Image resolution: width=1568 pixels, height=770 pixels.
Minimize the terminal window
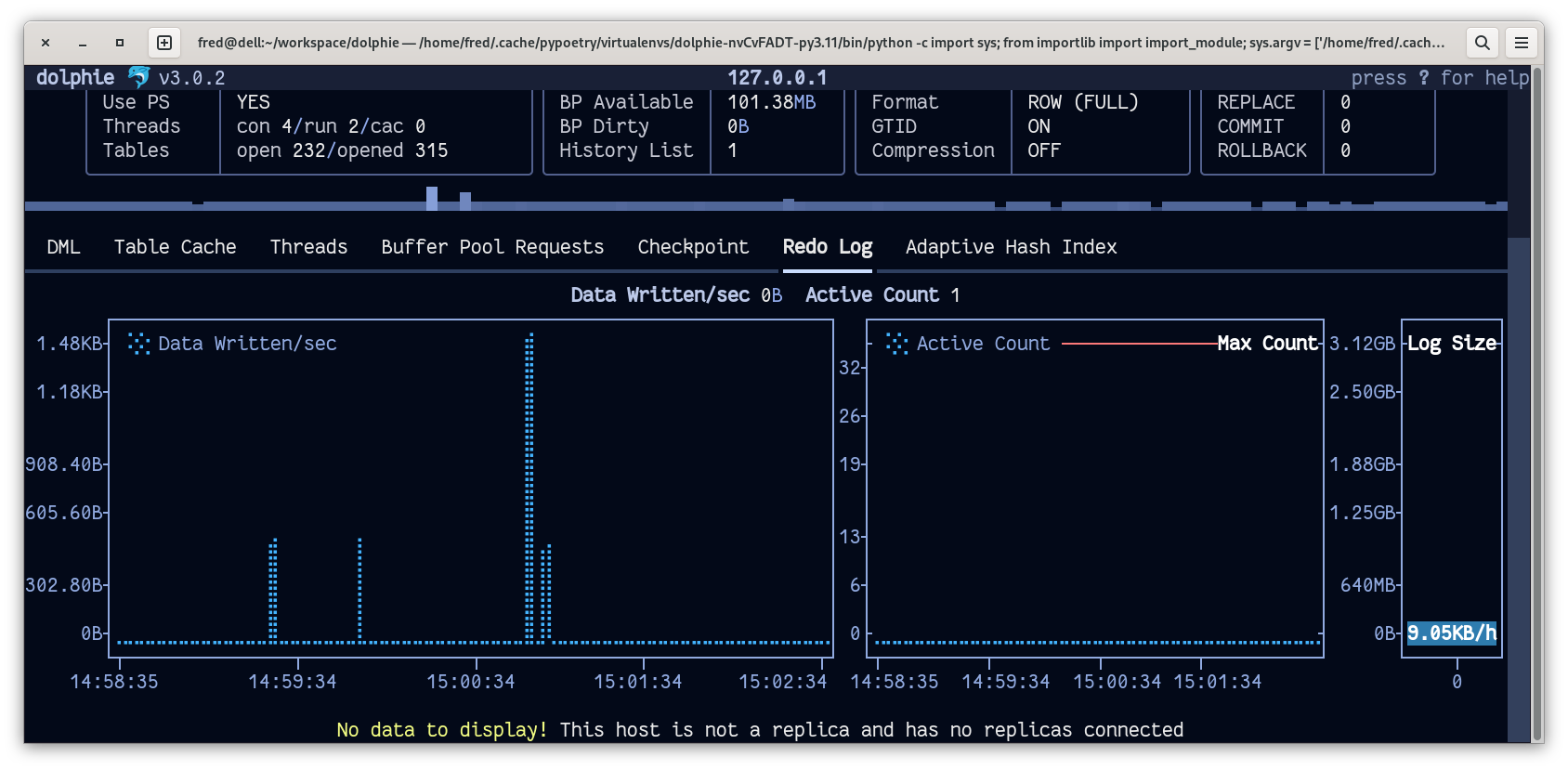pyautogui.click(x=83, y=43)
